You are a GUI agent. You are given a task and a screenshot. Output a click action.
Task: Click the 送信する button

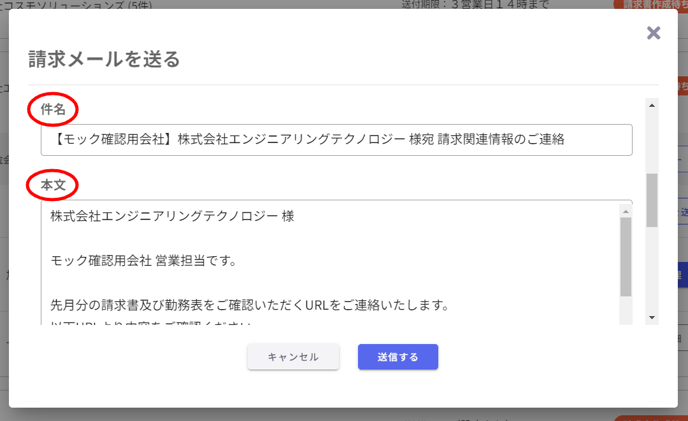(397, 357)
